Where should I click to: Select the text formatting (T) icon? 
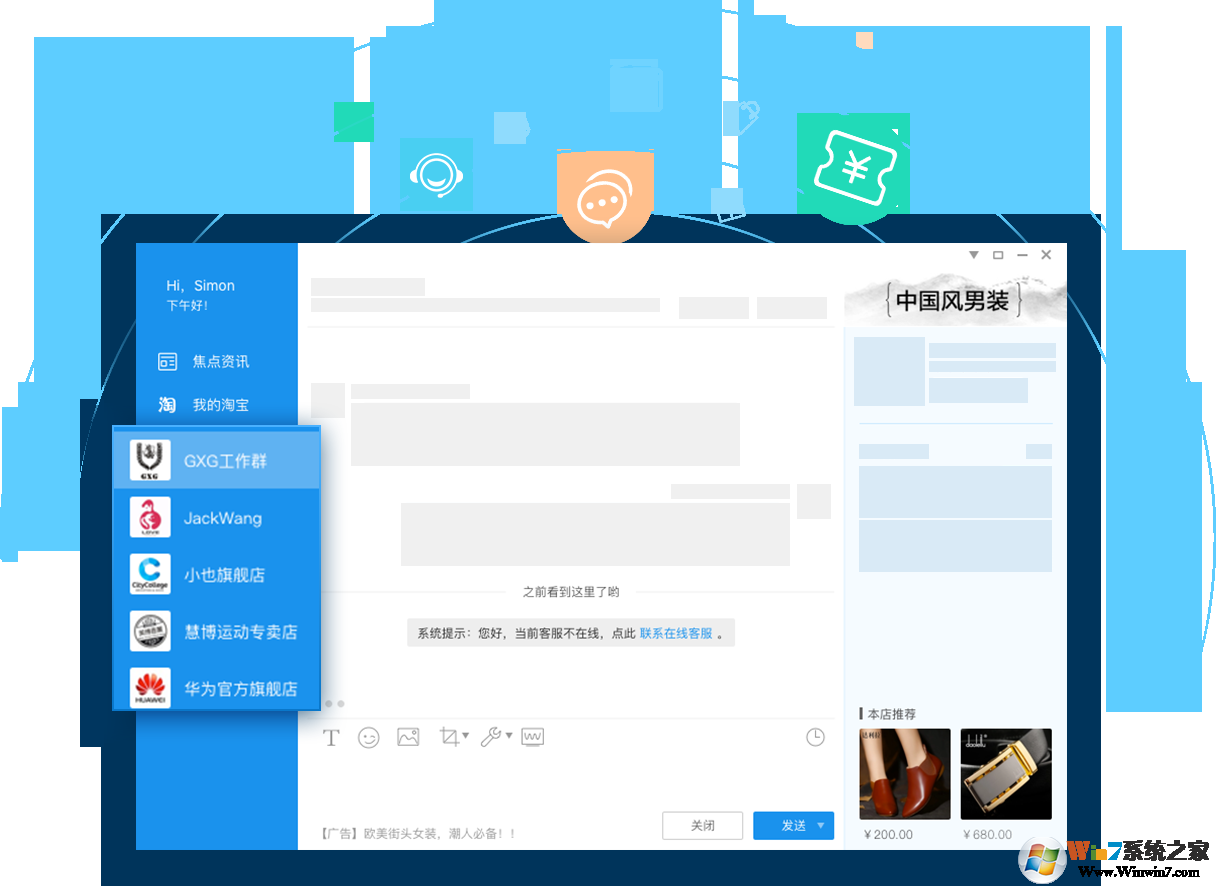coord(331,737)
